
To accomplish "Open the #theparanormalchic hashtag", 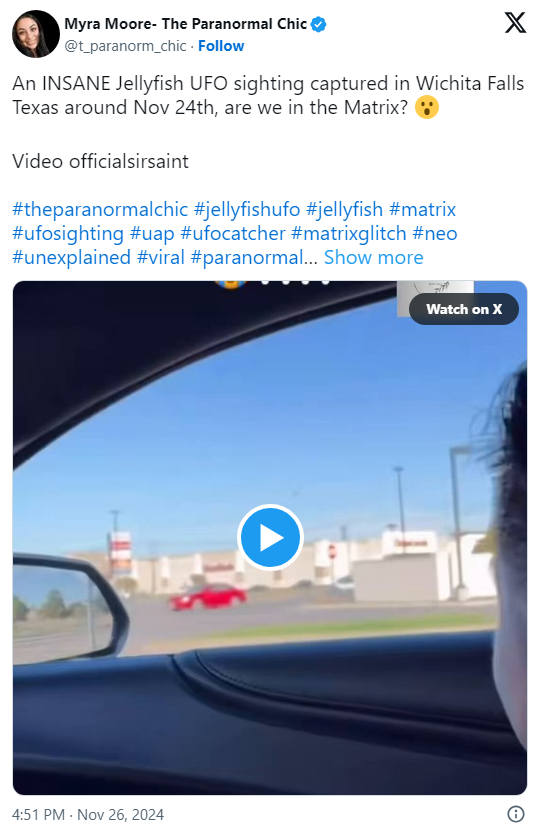I will click(100, 210).
